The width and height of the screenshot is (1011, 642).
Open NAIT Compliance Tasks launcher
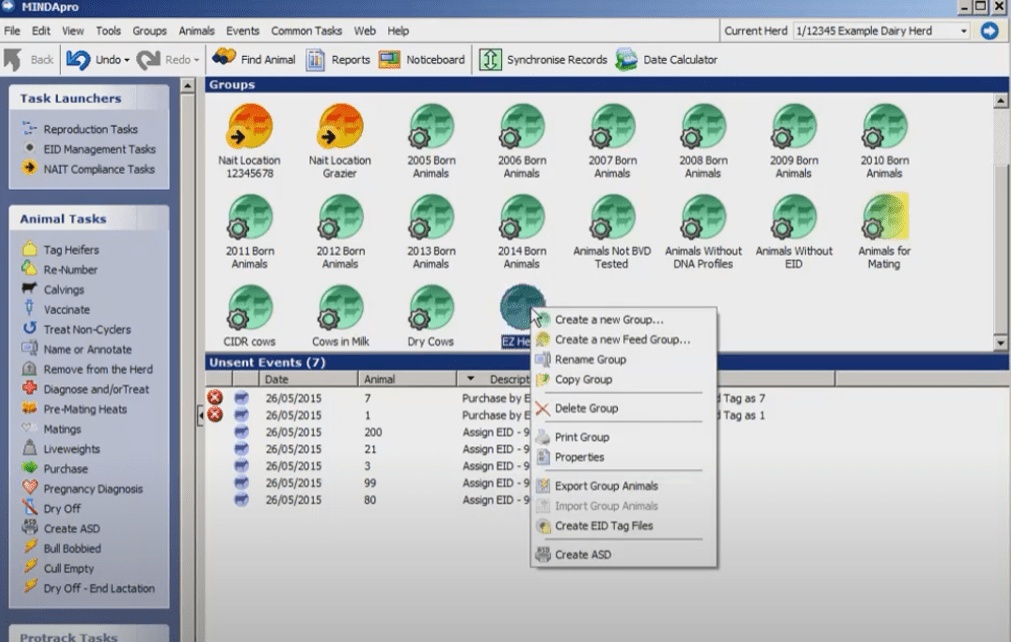tap(88, 169)
